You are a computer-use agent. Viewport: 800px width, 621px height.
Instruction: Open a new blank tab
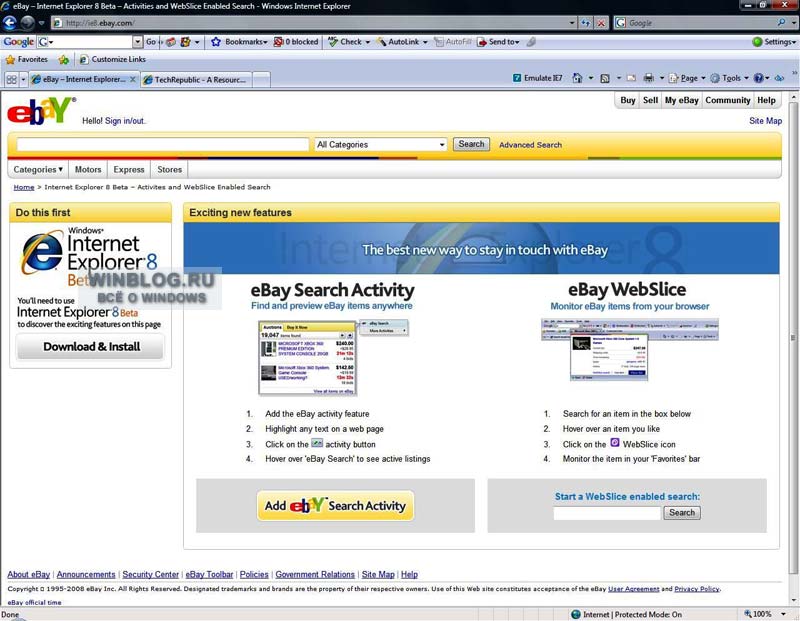tap(261, 80)
